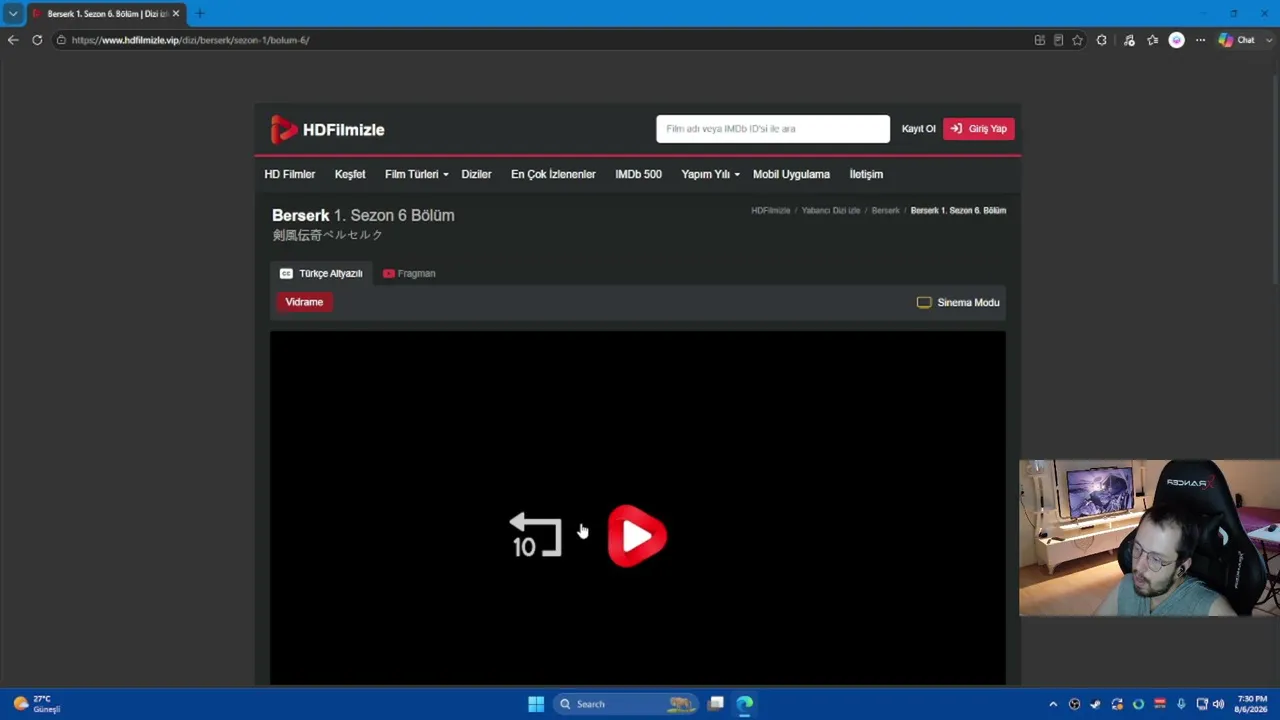This screenshot has width=1280, height=720.
Task: Open the Kayıt Ol registration link
Action: coord(918,129)
